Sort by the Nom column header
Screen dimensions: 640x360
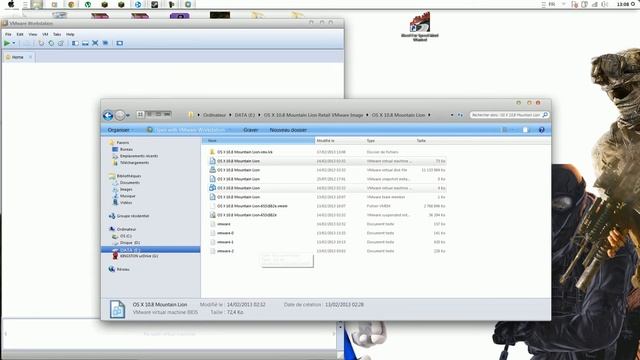point(258,141)
